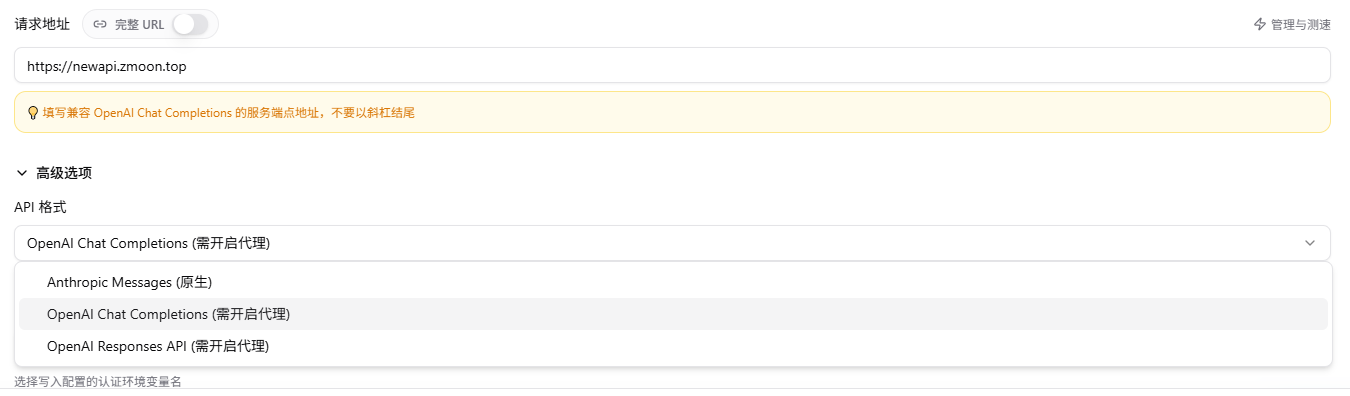Screen dimensions: 1350x396
Task: Click the lightning bolt icon near 管理与测速
Action: point(1260,24)
